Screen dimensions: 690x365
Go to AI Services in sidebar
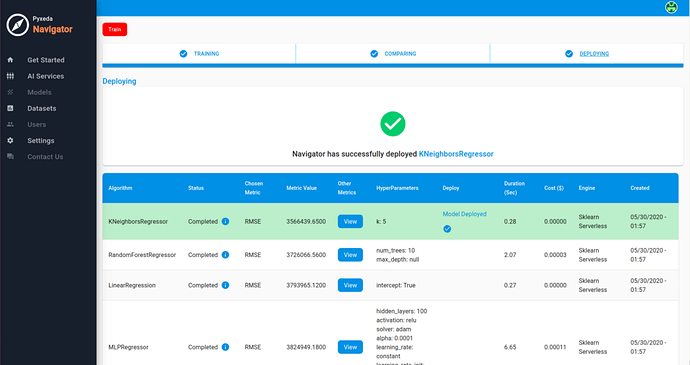pos(46,76)
